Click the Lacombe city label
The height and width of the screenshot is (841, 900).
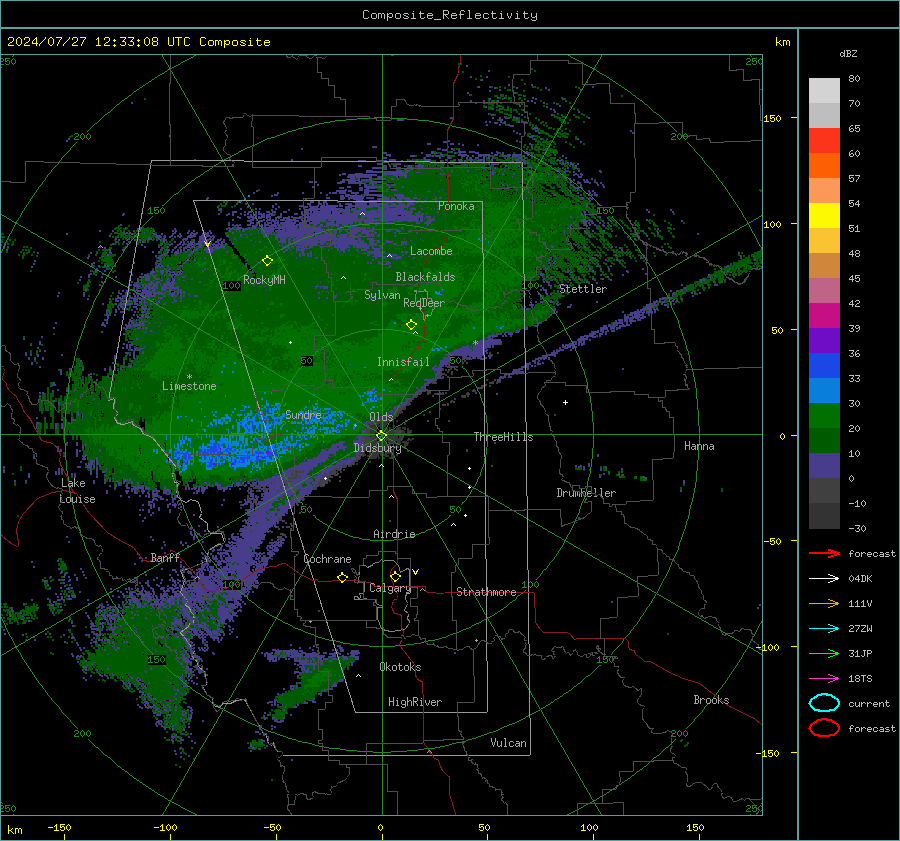click(x=431, y=251)
